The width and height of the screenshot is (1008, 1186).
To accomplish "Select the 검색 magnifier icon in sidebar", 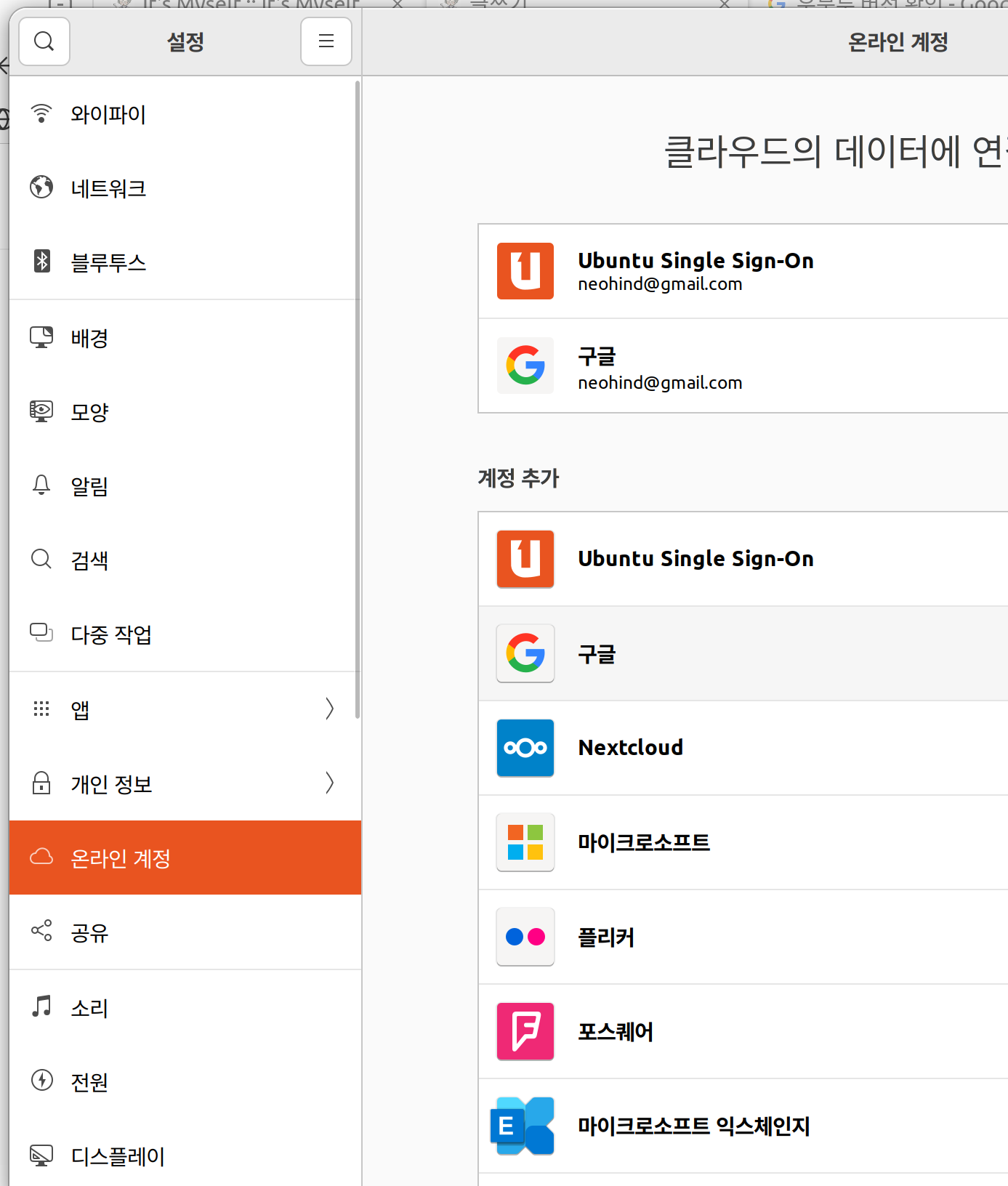I will click(41, 559).
